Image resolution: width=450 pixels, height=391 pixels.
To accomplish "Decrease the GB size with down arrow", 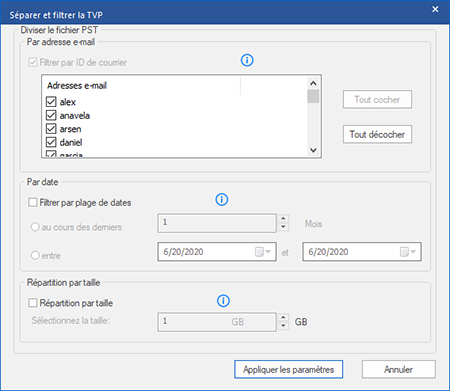I will [x=283, y=326].
